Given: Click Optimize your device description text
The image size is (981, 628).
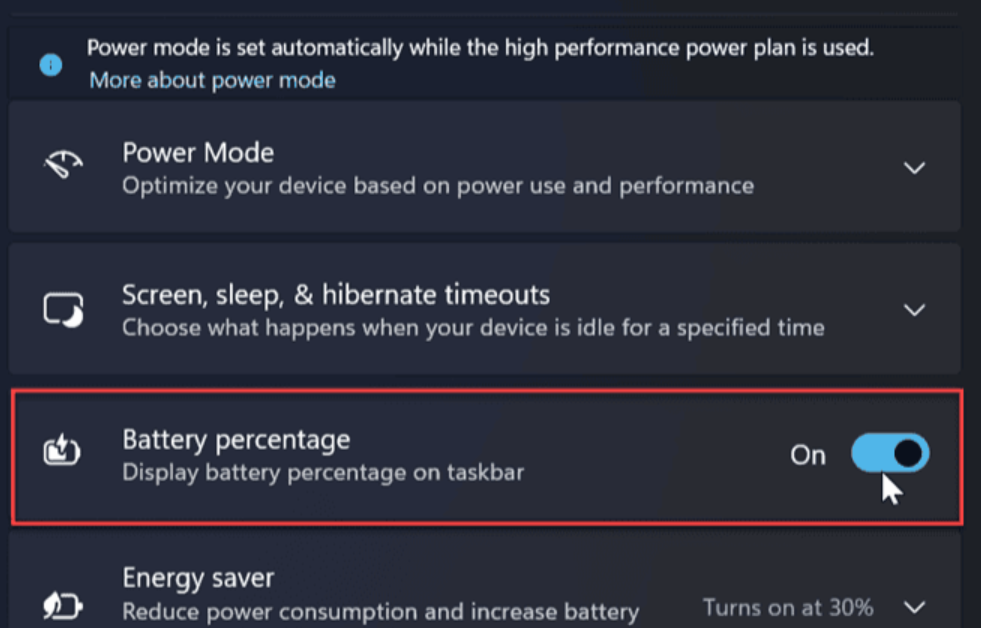Looking at the screenshot, I should (x=438, y=185).
